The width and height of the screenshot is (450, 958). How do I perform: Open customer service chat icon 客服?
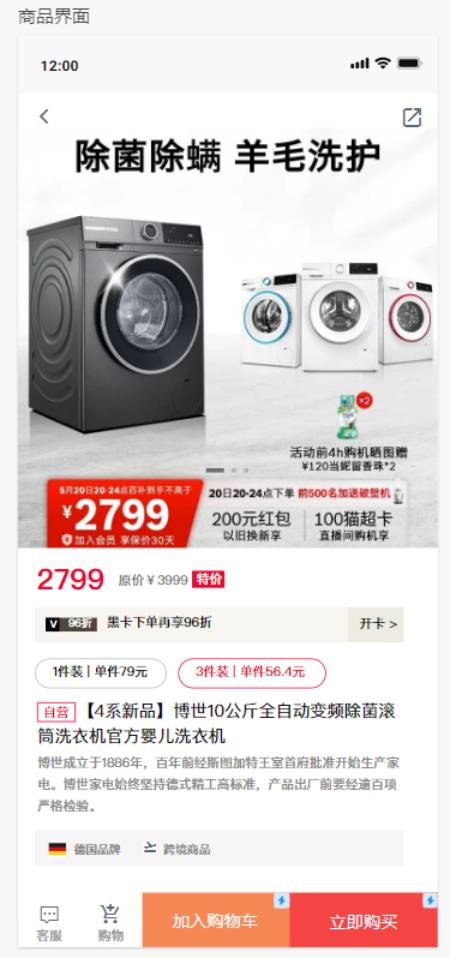(x=49, y=922)
